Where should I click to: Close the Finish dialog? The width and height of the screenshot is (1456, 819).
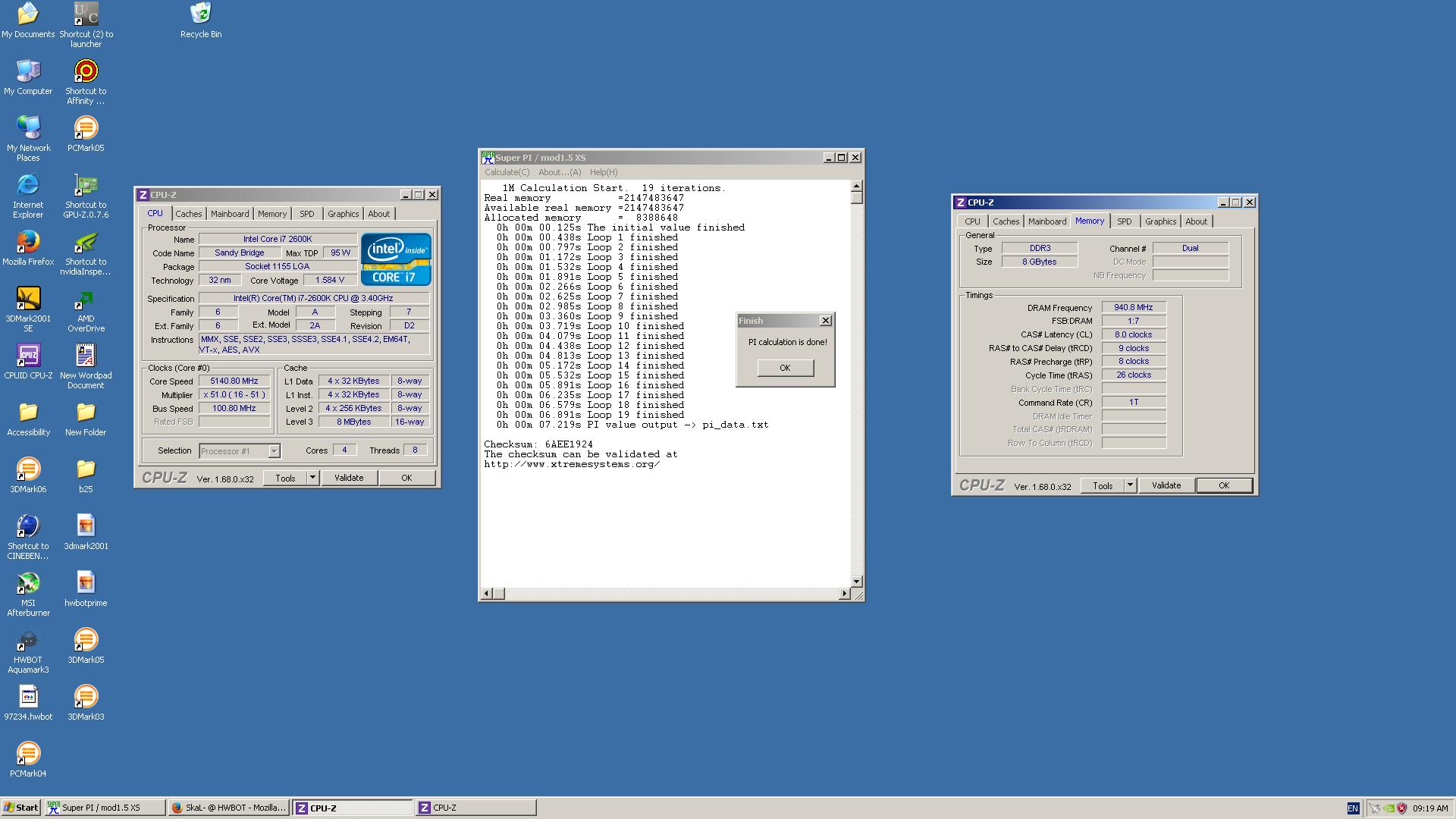[x=826, y=321]
